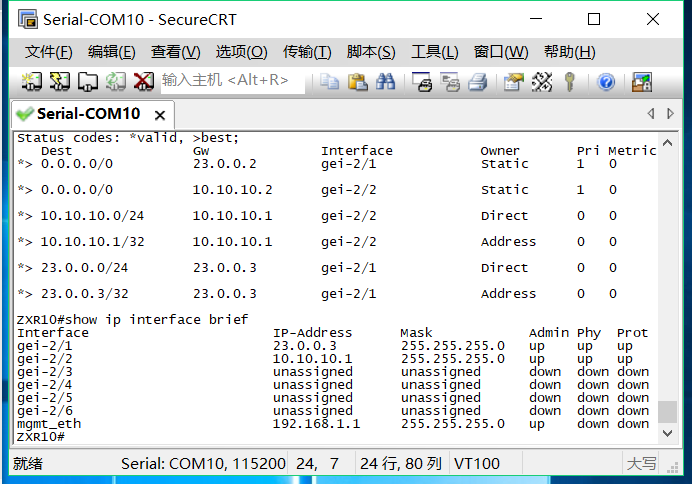Click the host input field 输入主机
The height and width of the screenshot is (484, 692).
[x=233, y=81]
